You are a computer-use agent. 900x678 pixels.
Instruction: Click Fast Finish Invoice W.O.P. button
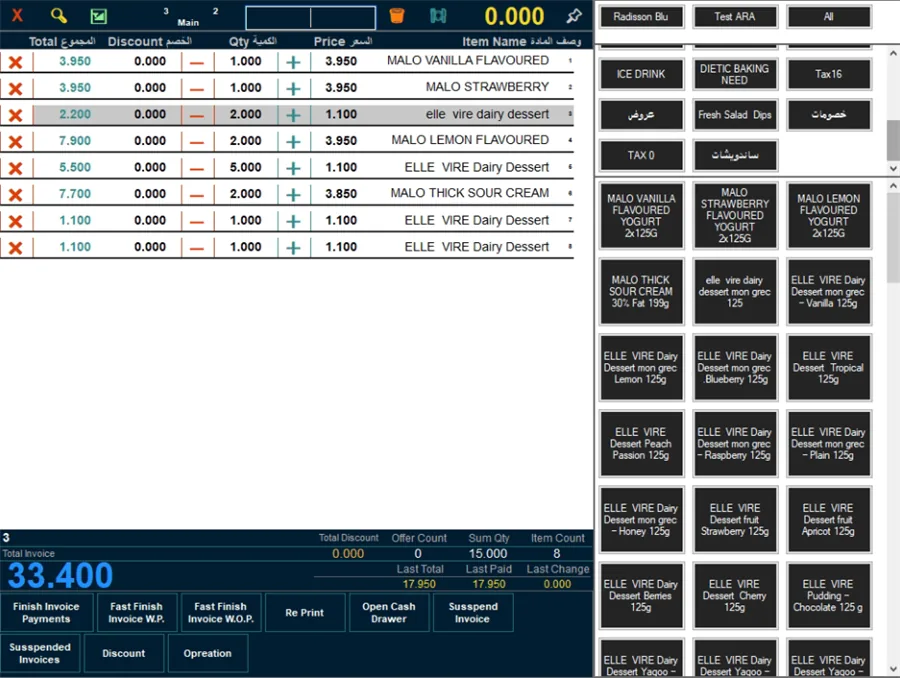pos(221,613)
